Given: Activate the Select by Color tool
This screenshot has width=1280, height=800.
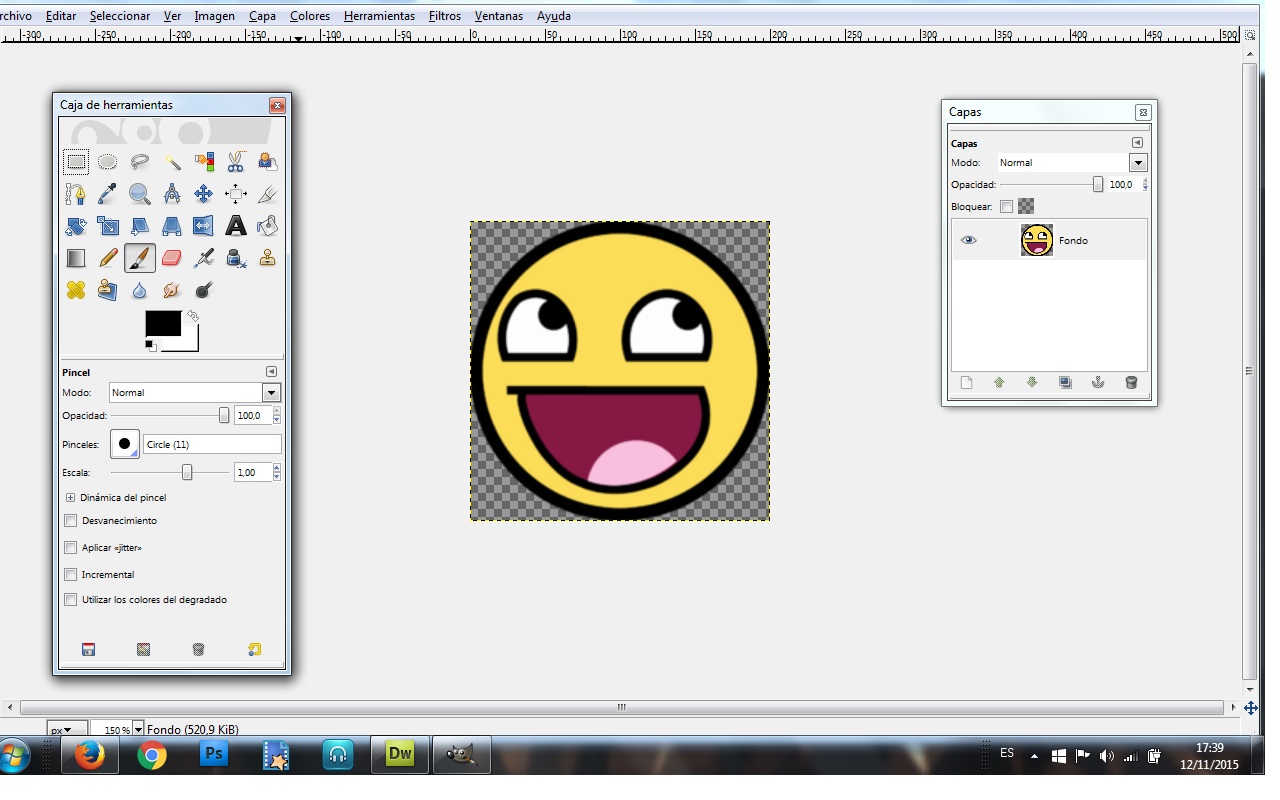Looking at the screenshot, I should click(204, 162).
